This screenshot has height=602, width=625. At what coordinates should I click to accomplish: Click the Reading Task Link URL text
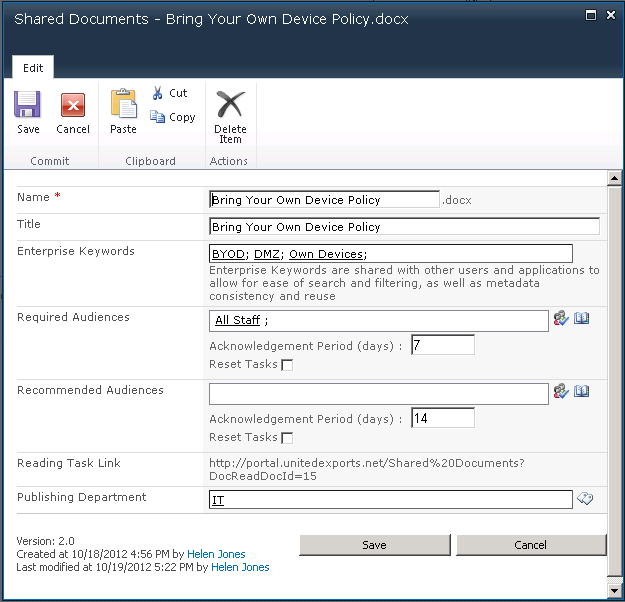367,469
